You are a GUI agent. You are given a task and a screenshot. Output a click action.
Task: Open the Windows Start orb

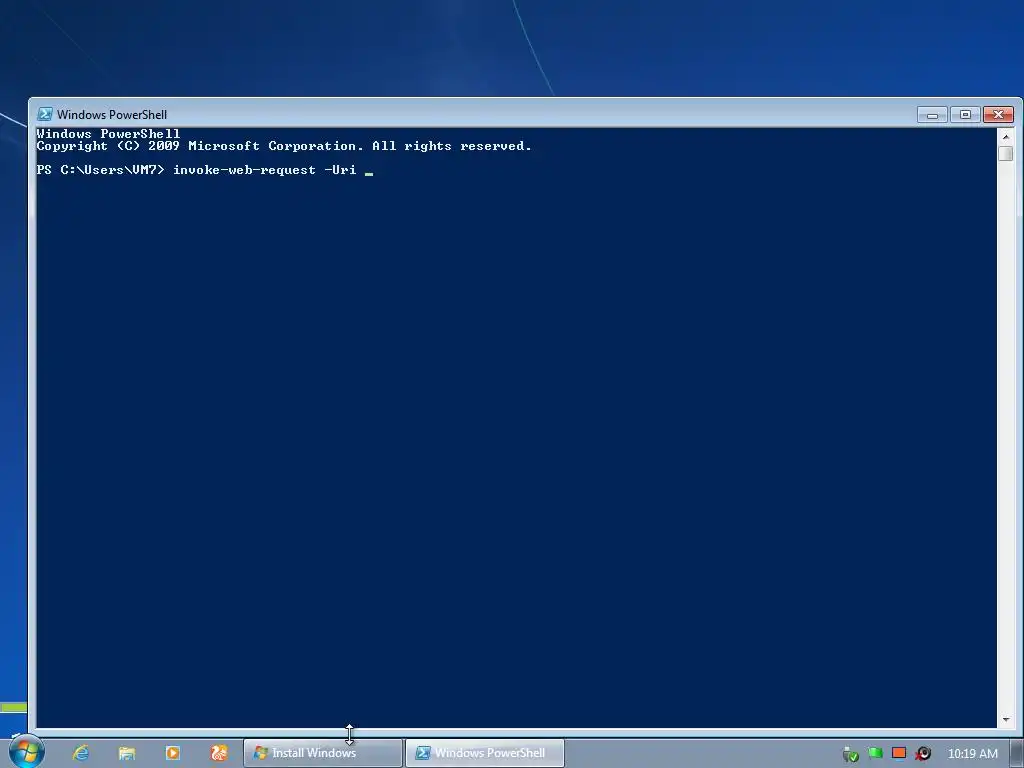(x=26, y=751)
